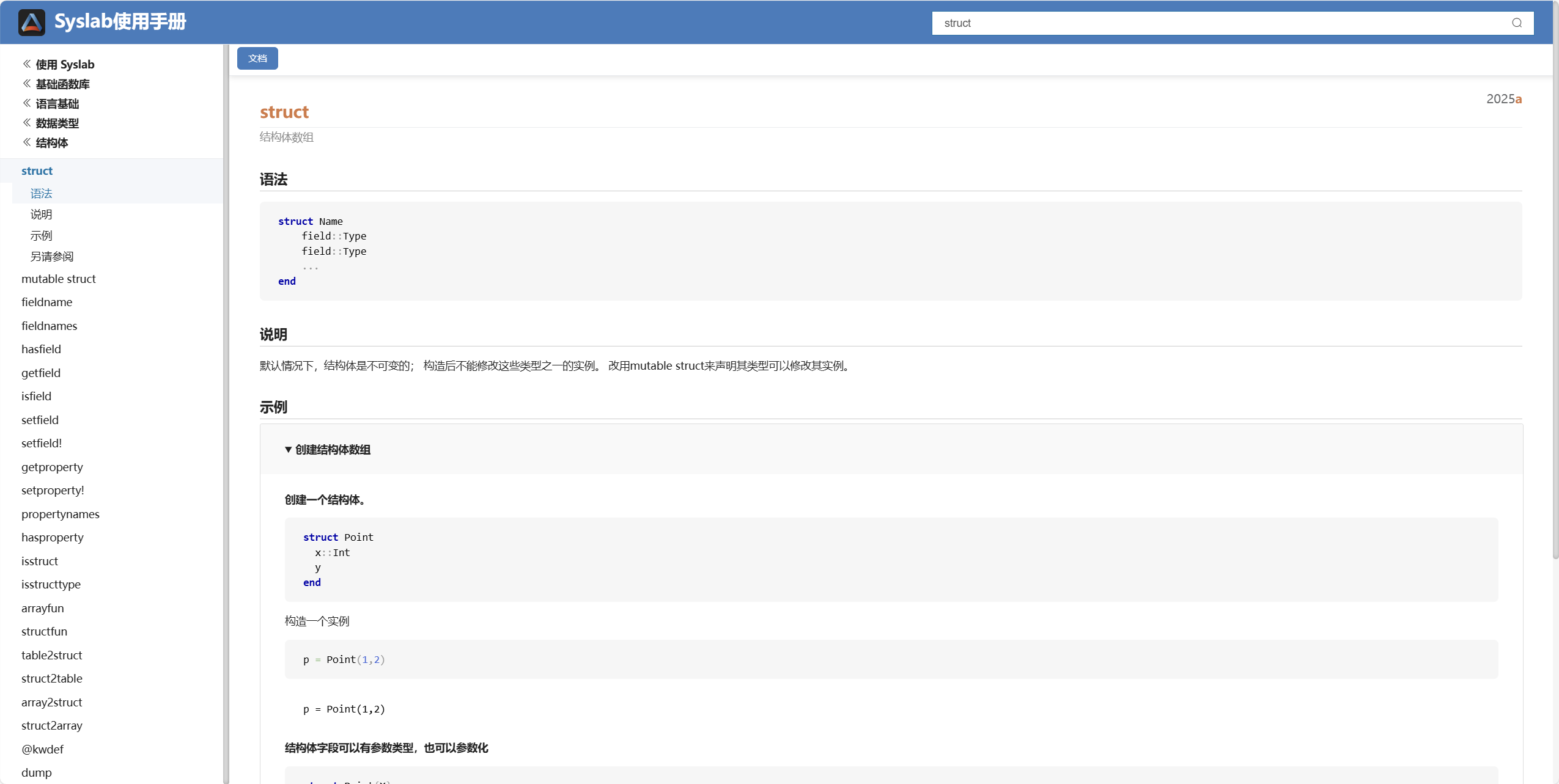Click the 示例 section heading in content

(273, 408)
